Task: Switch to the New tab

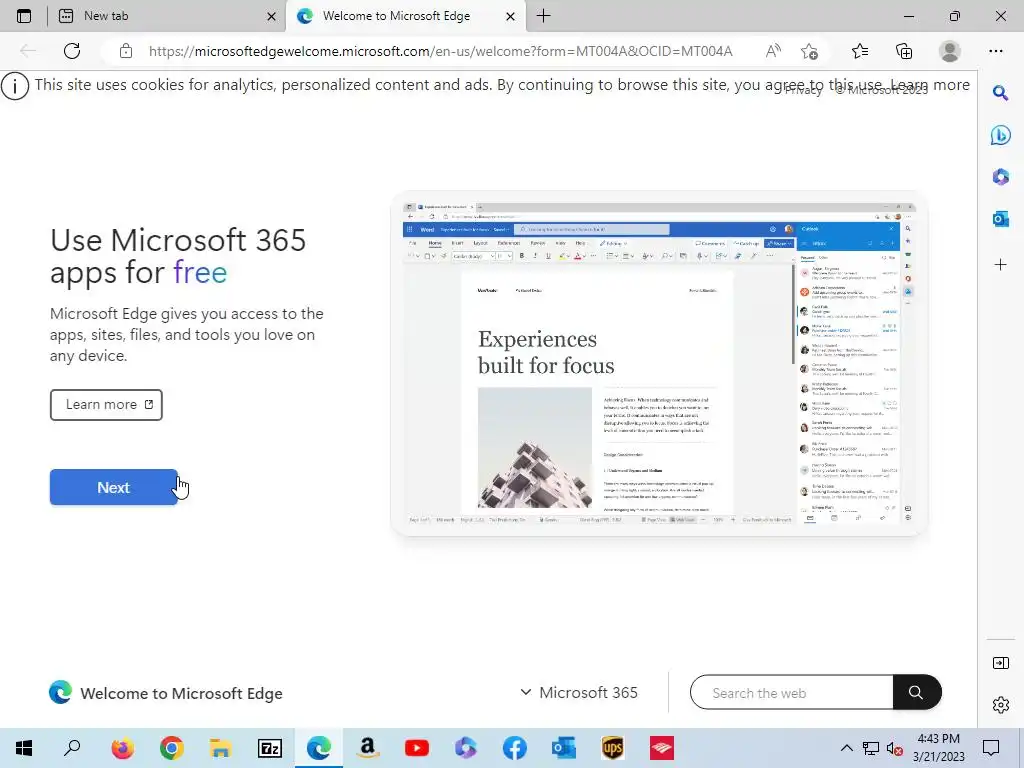Action: tap(163, 16)
